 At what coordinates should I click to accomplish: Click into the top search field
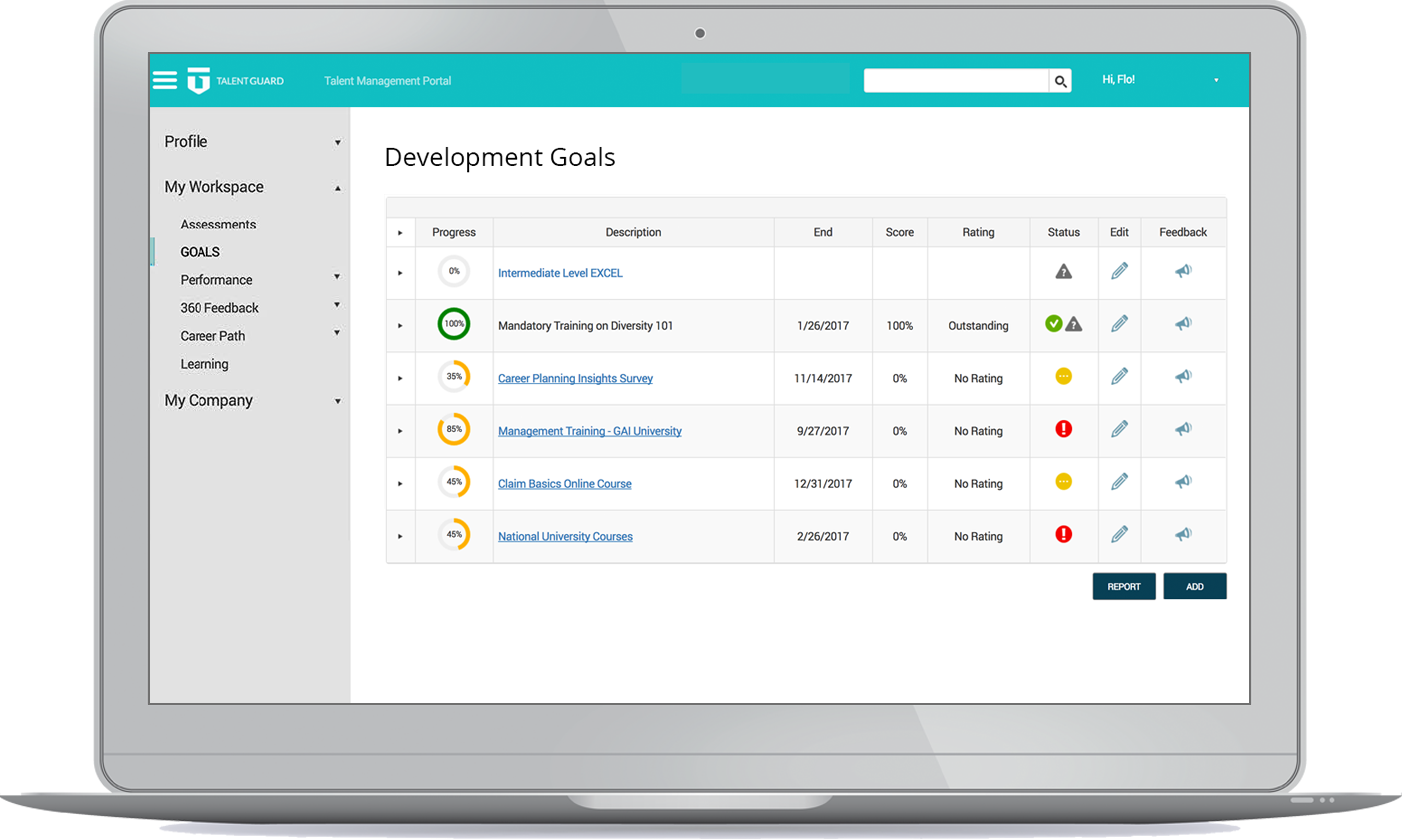pos(956,81)
